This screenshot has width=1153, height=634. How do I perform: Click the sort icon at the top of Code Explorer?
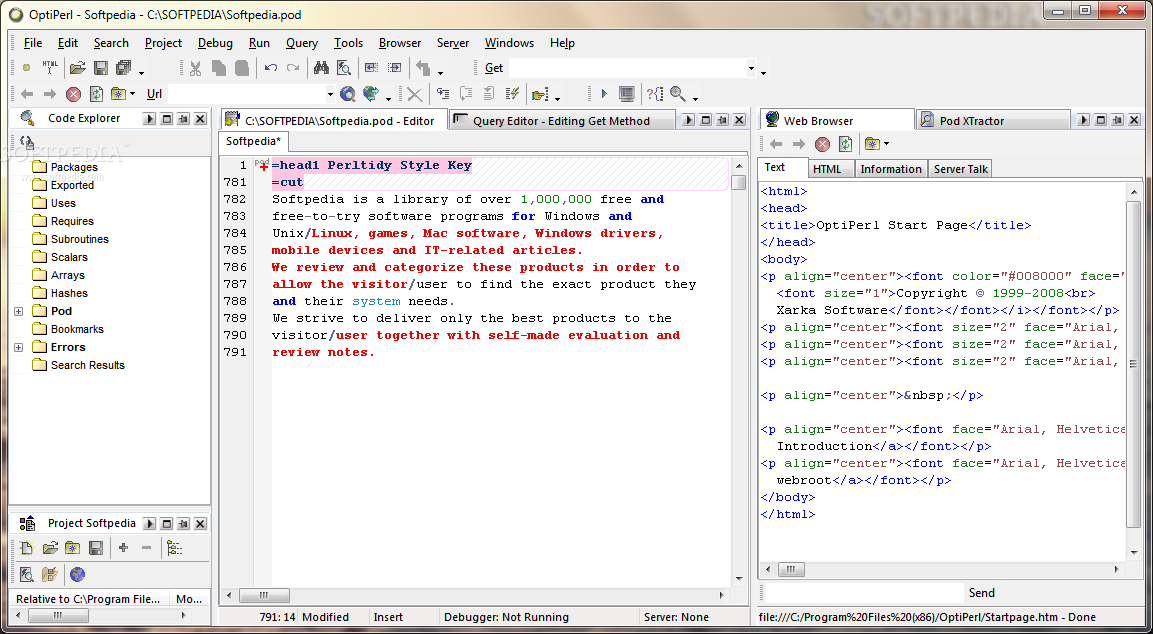pos(27,142)
